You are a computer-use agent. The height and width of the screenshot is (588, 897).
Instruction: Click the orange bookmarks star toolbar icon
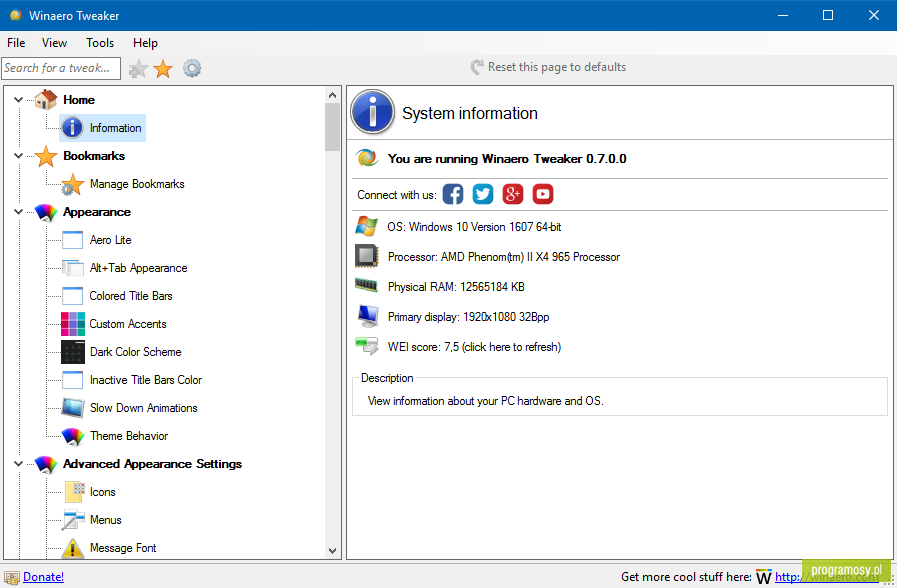(x=163, y=69)
